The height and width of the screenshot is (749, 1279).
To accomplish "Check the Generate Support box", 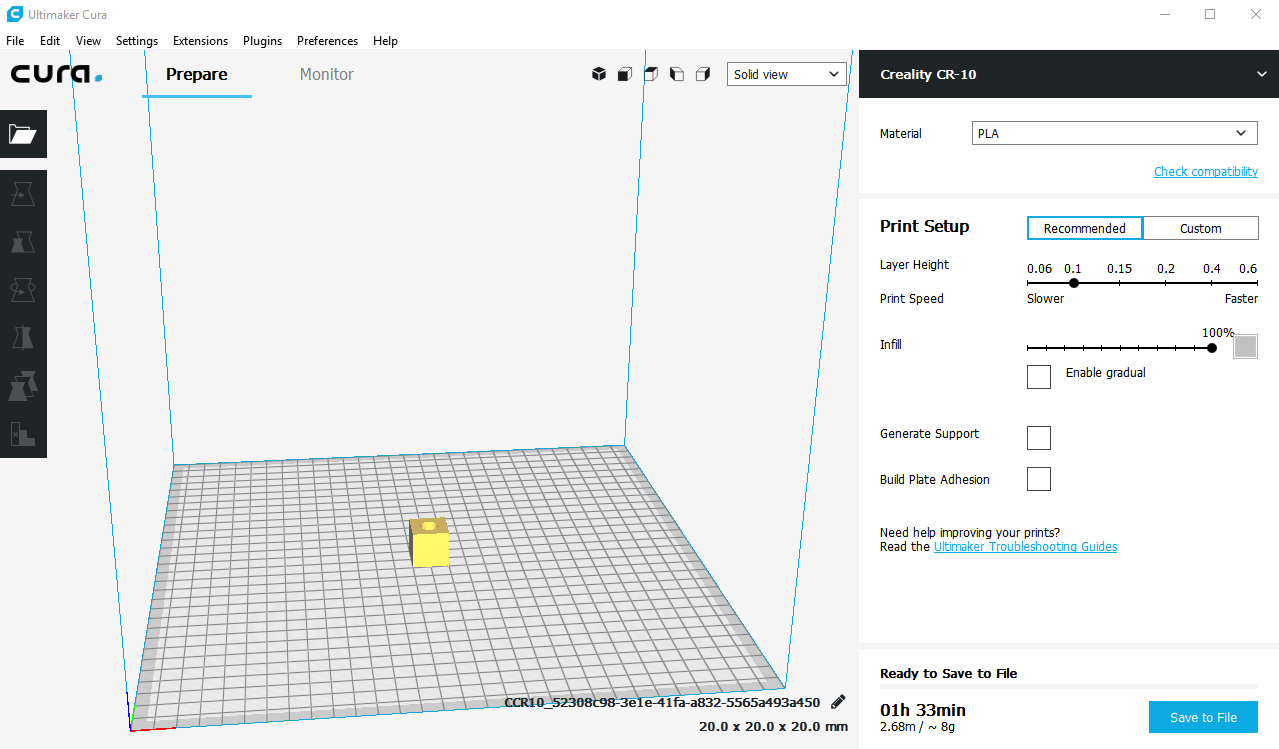I will 1039,438.
